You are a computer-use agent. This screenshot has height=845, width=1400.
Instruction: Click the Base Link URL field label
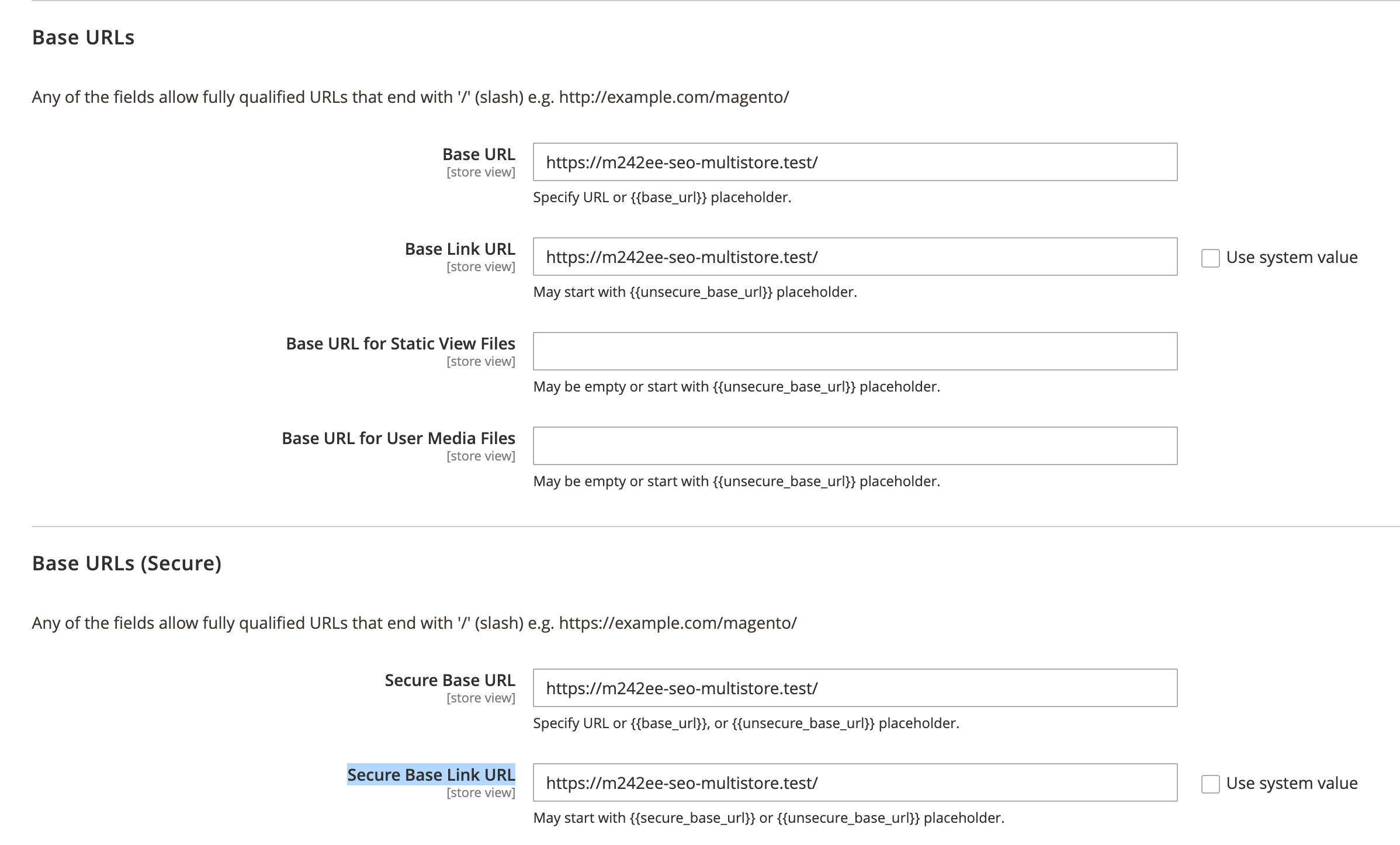[459, 248]
